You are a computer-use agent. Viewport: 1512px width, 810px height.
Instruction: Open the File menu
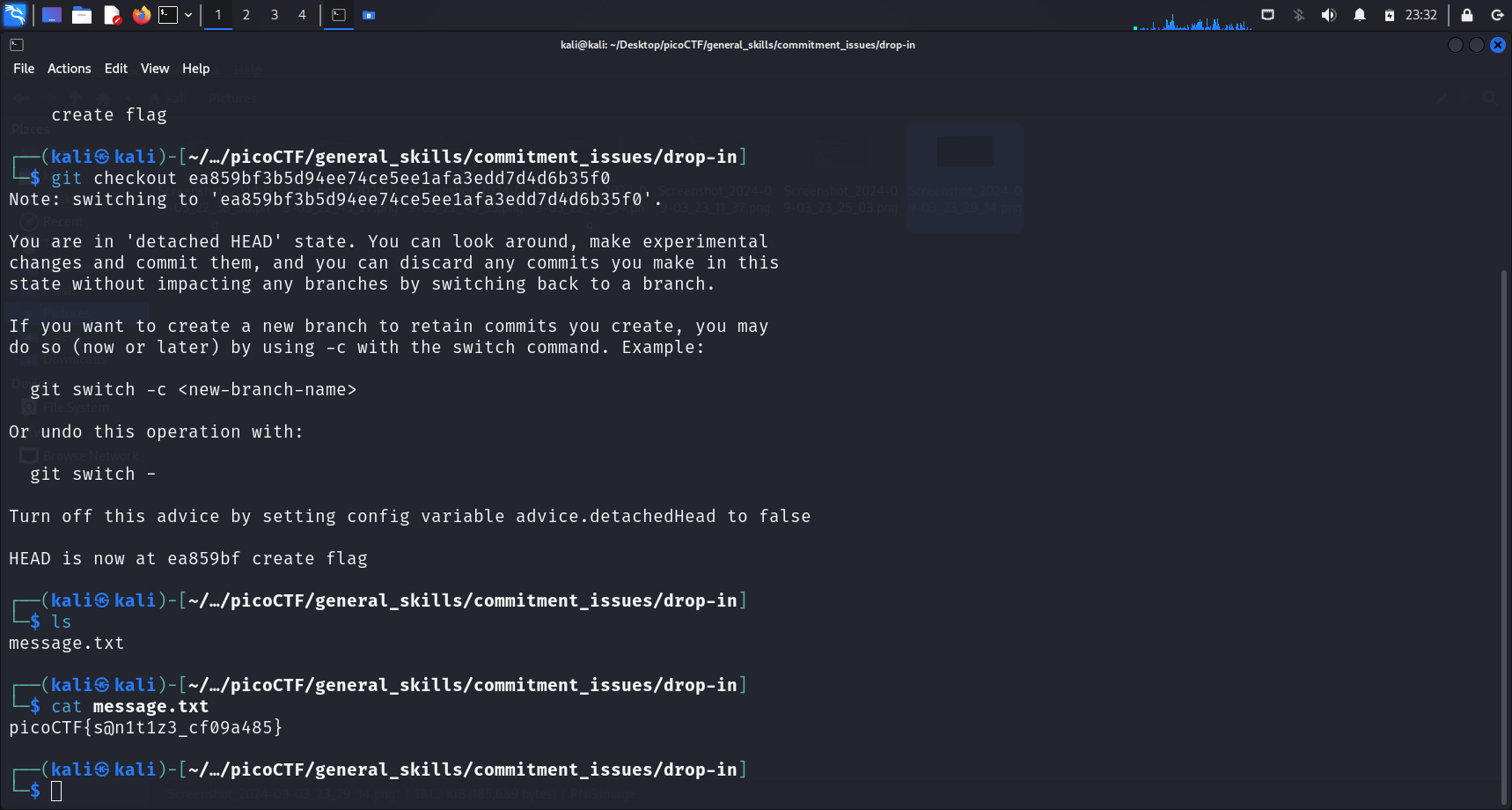[x=24, y=69]
